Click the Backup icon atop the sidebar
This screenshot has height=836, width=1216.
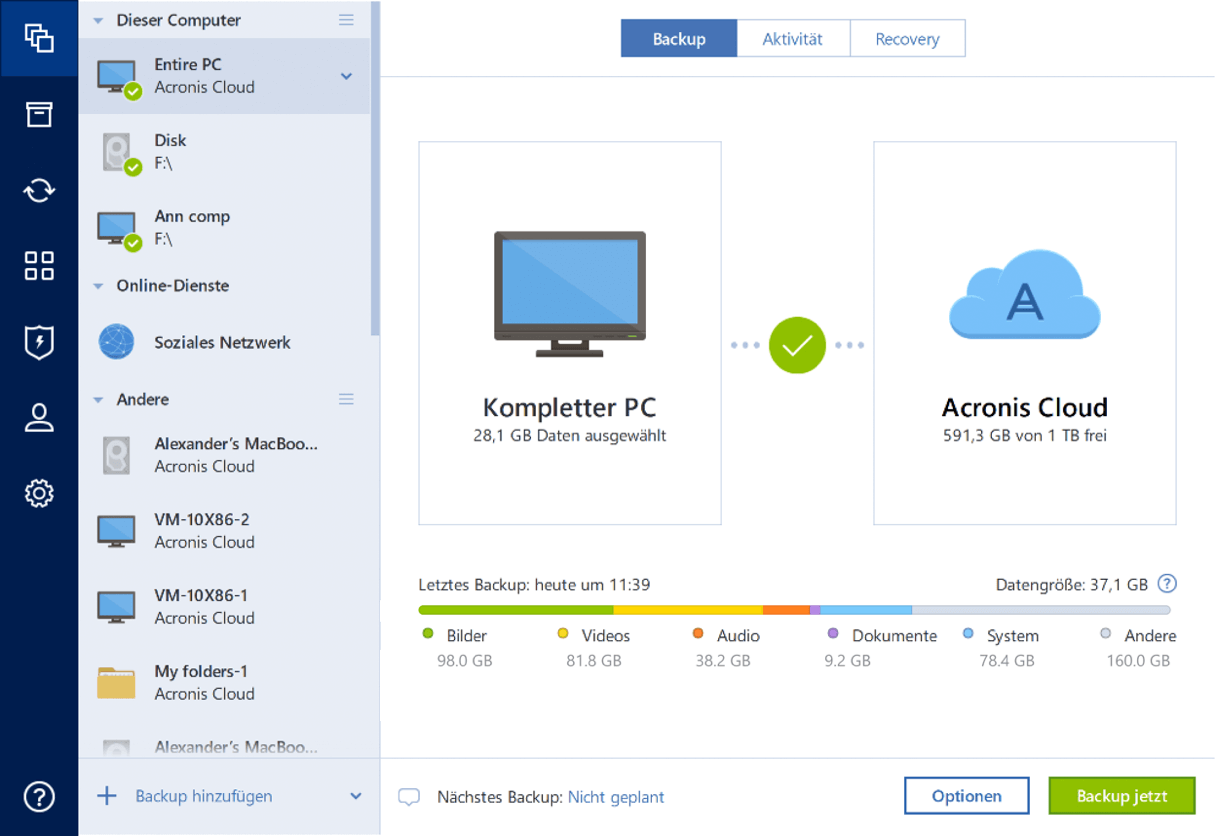pos(39,39)
